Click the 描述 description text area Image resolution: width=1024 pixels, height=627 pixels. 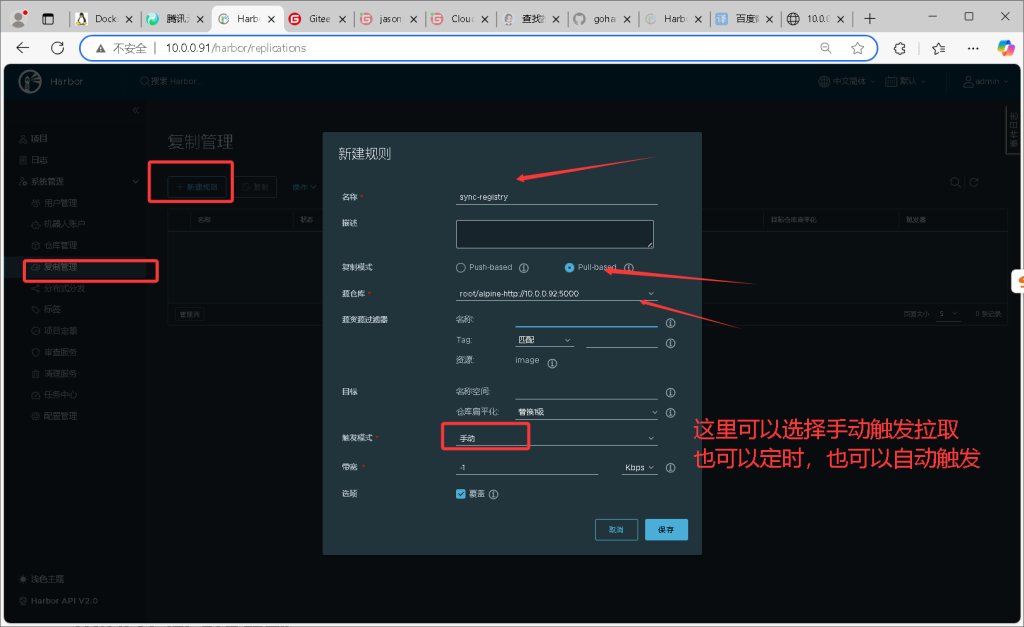554,234
